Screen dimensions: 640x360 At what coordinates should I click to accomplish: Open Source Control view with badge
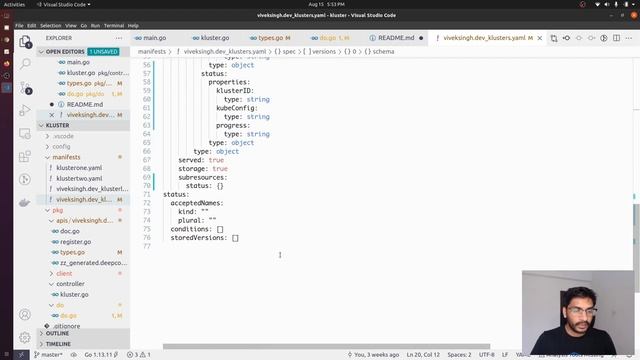point(25,87)
